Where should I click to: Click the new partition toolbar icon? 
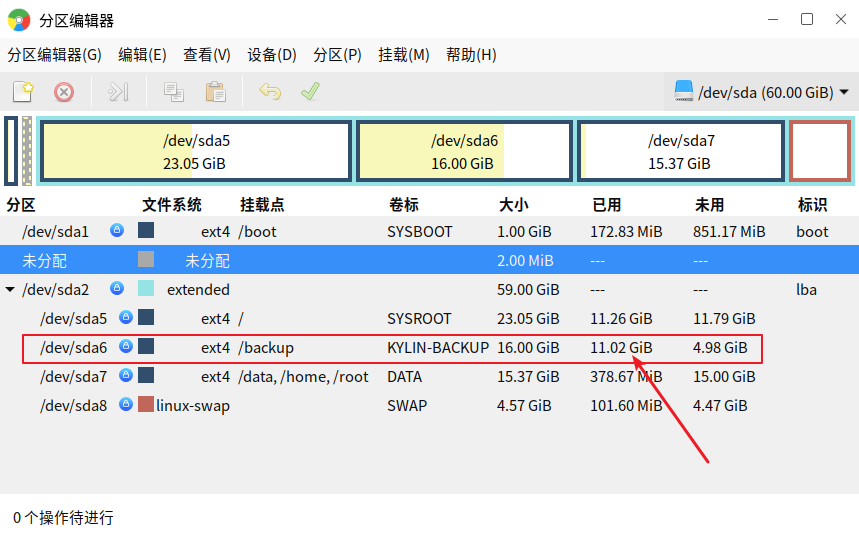pos(23,91)
